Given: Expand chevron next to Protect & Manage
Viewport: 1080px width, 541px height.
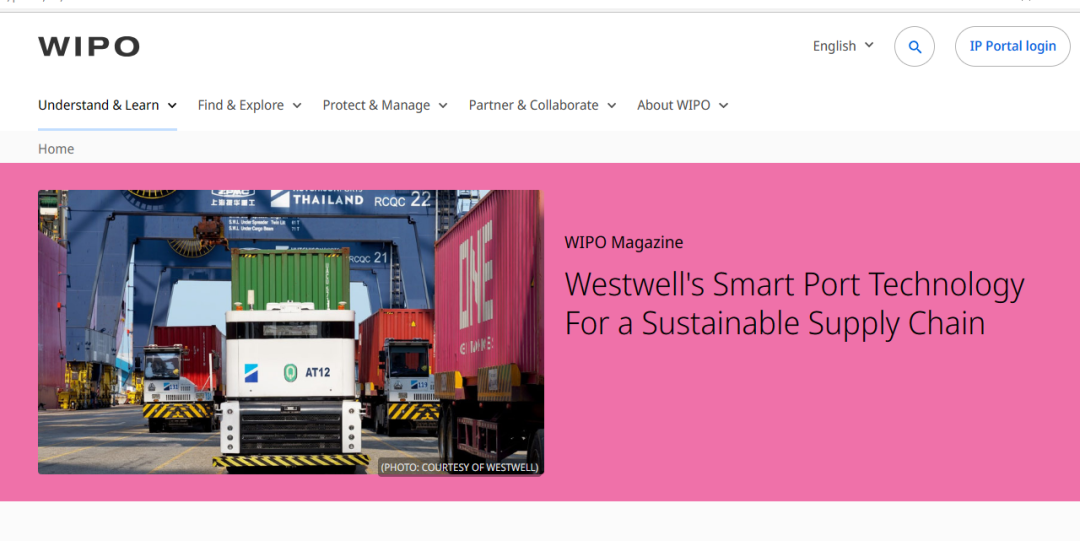Looking at the screenshot, I should [443, 105].
